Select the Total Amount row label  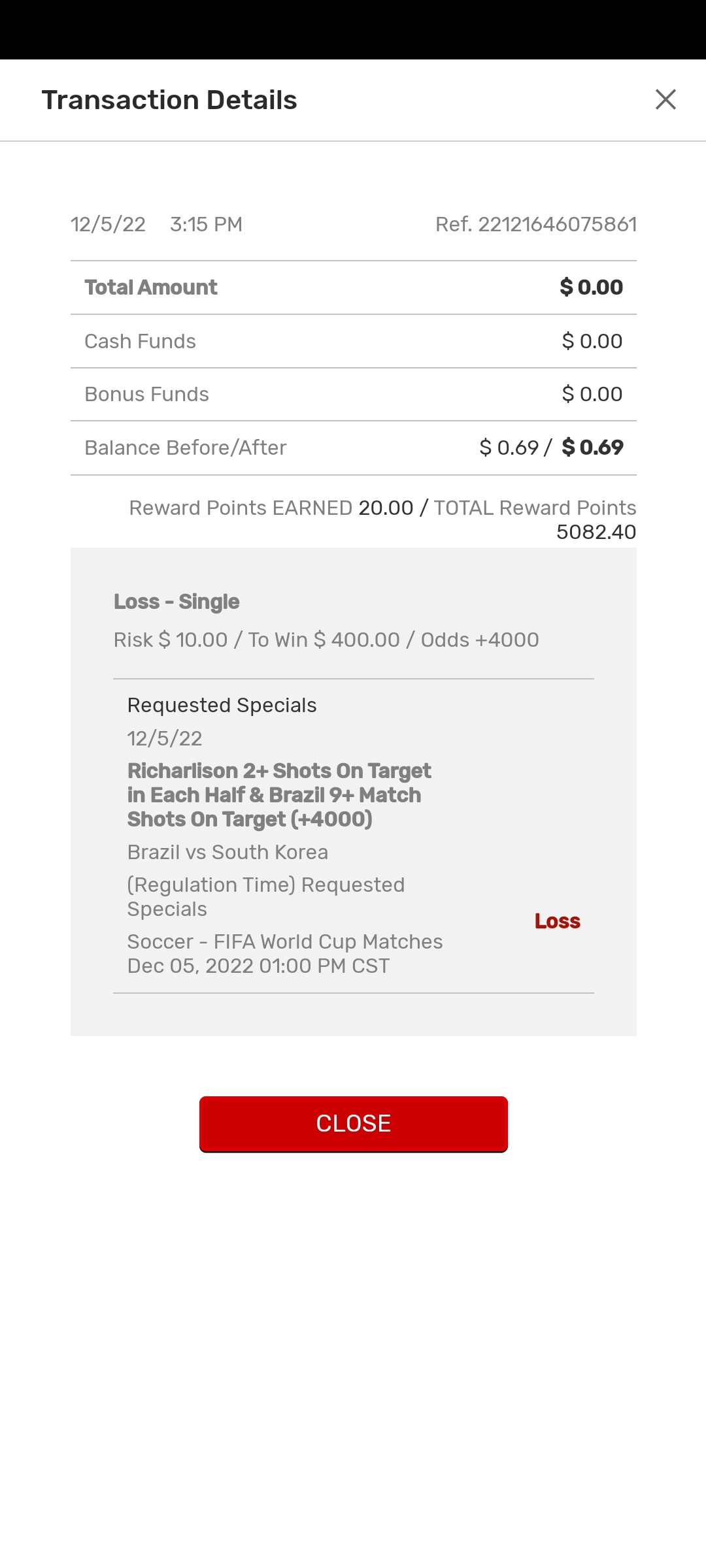click(151, 287)
